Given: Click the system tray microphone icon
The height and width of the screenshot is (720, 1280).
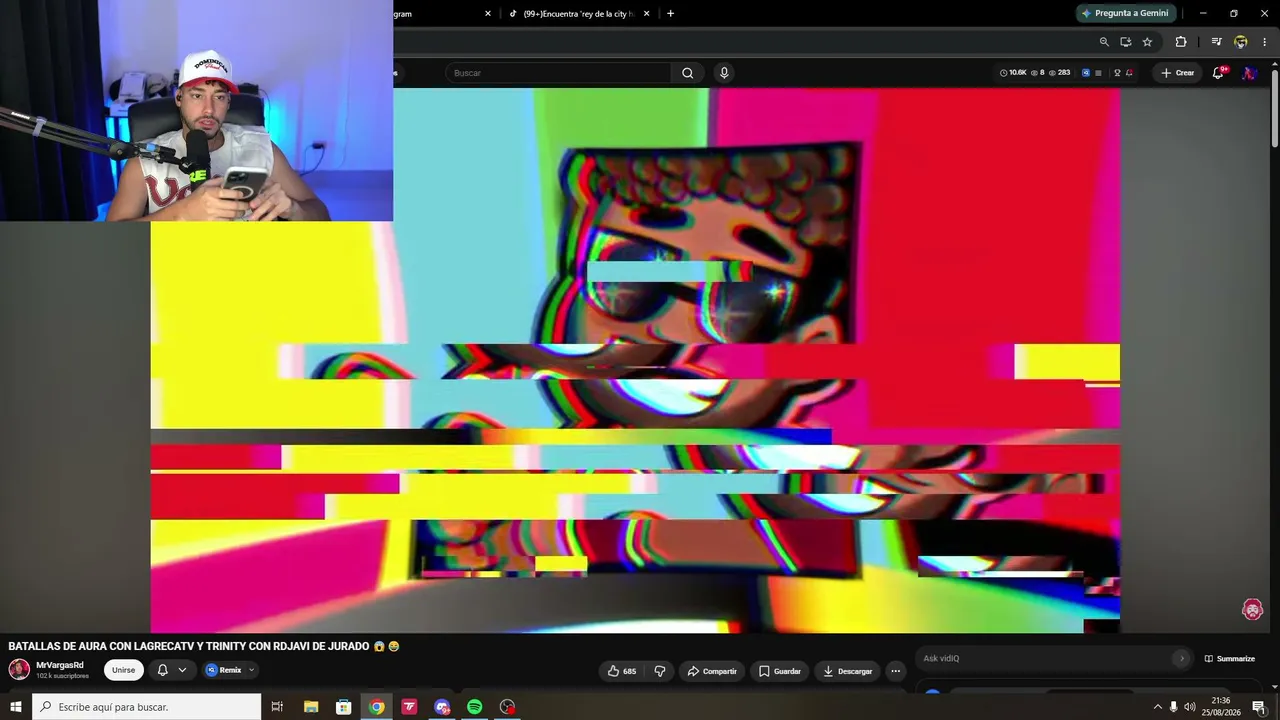Looking at the screenshot, I should pyautogui.click(x=1173, y=707).
